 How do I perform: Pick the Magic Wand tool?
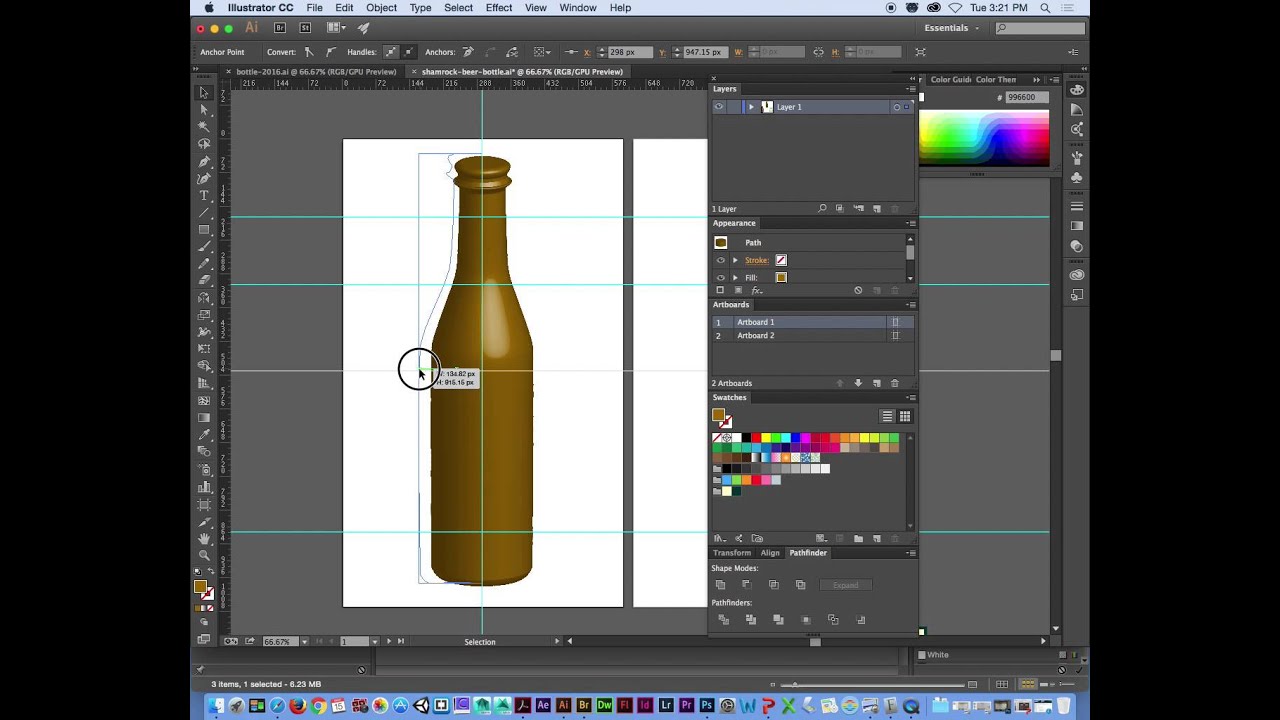(x=204, y=126)
